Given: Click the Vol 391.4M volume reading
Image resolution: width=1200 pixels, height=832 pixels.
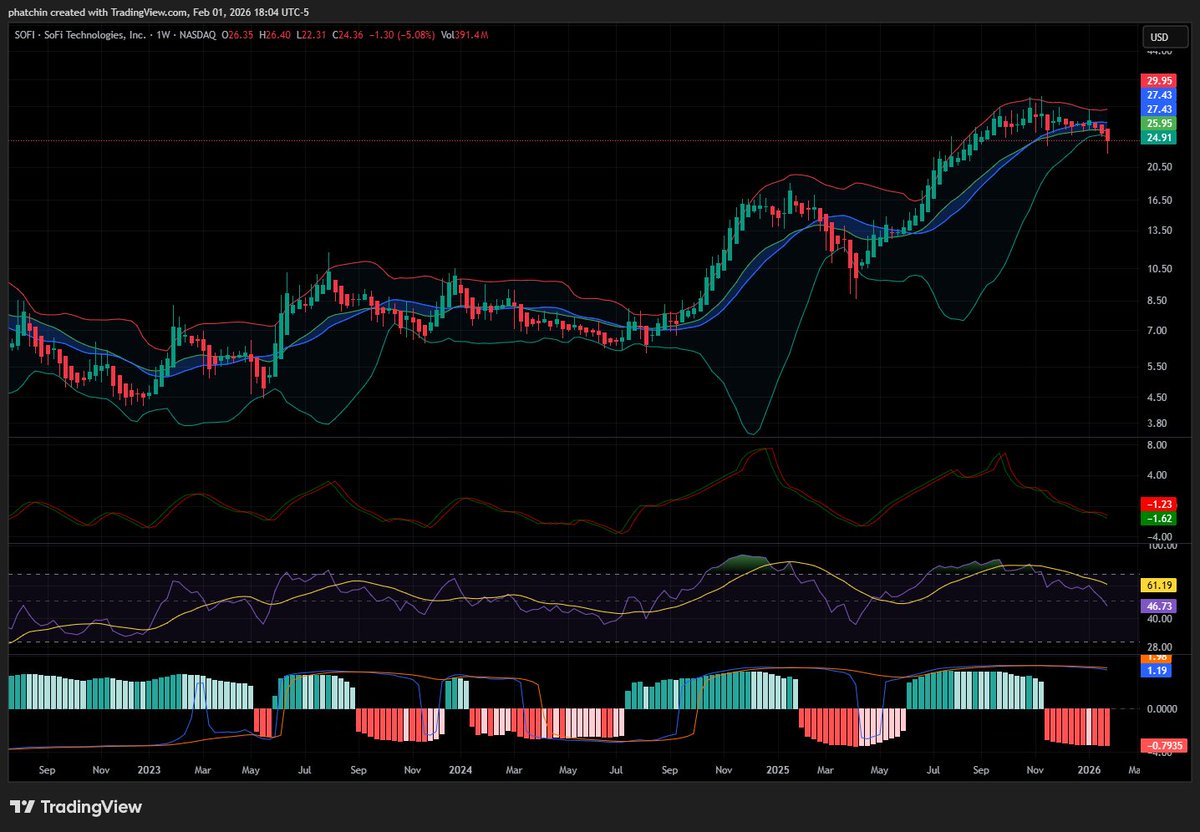Looking at the screenshot, I should (x=464, y=34).
